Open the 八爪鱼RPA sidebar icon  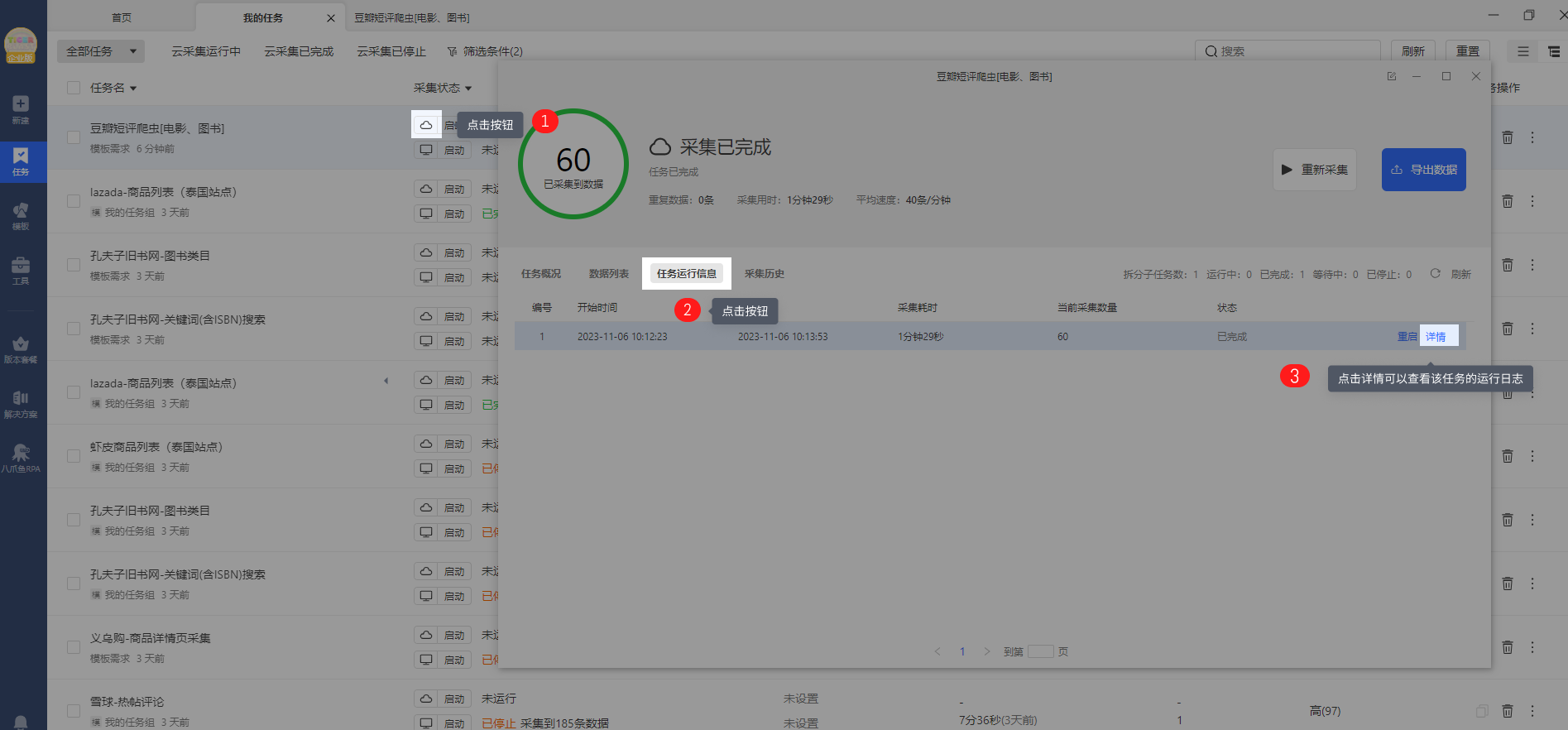[21, 458]
